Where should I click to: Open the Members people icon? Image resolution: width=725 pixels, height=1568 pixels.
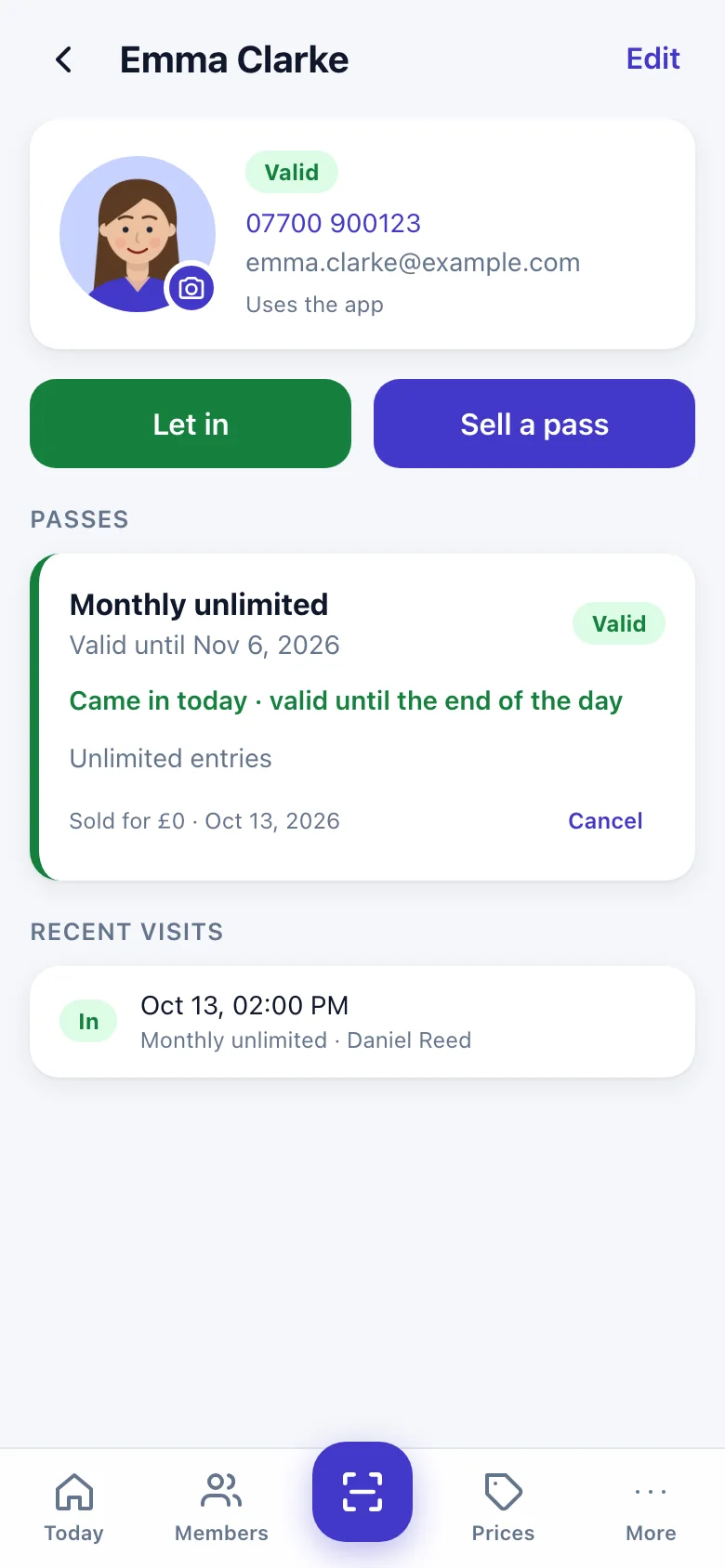[x=221, y=1492]
